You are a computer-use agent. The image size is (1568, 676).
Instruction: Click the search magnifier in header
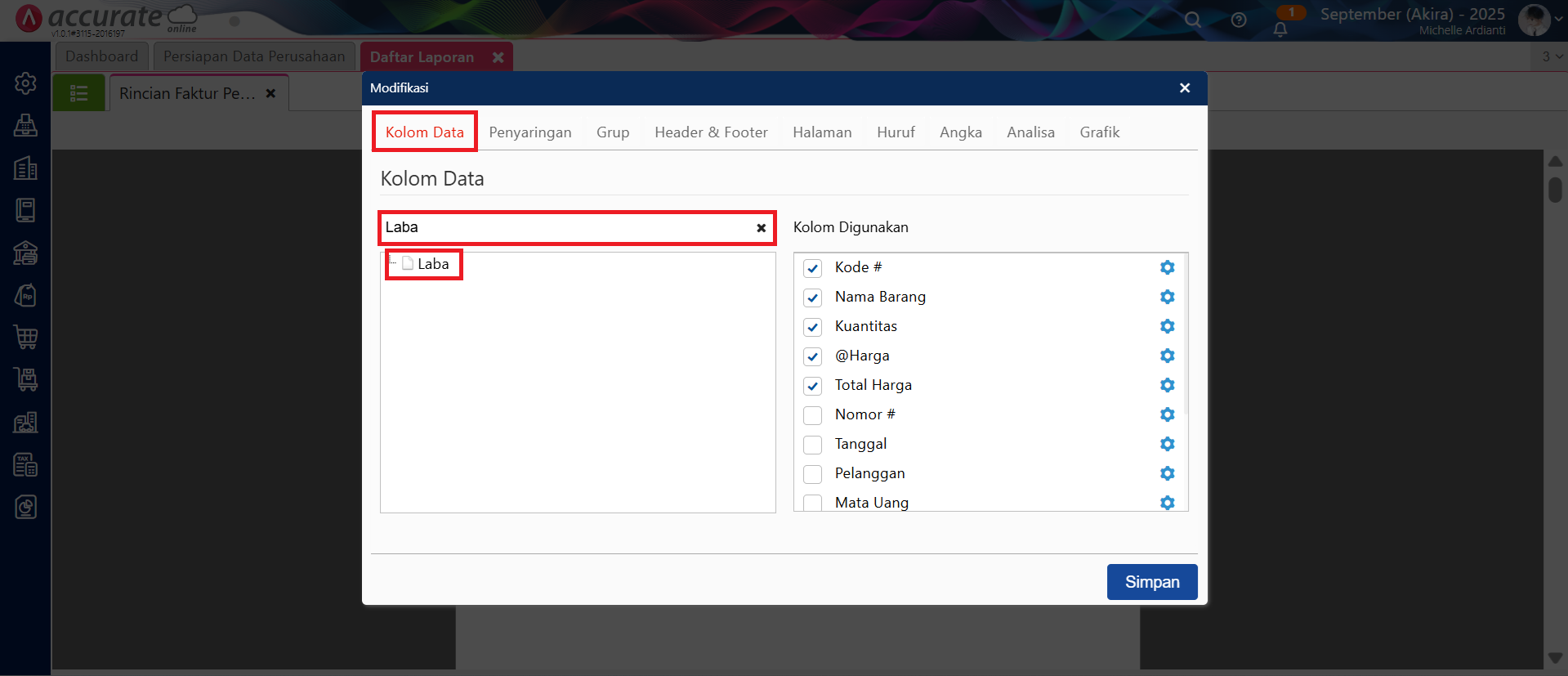1193,20
